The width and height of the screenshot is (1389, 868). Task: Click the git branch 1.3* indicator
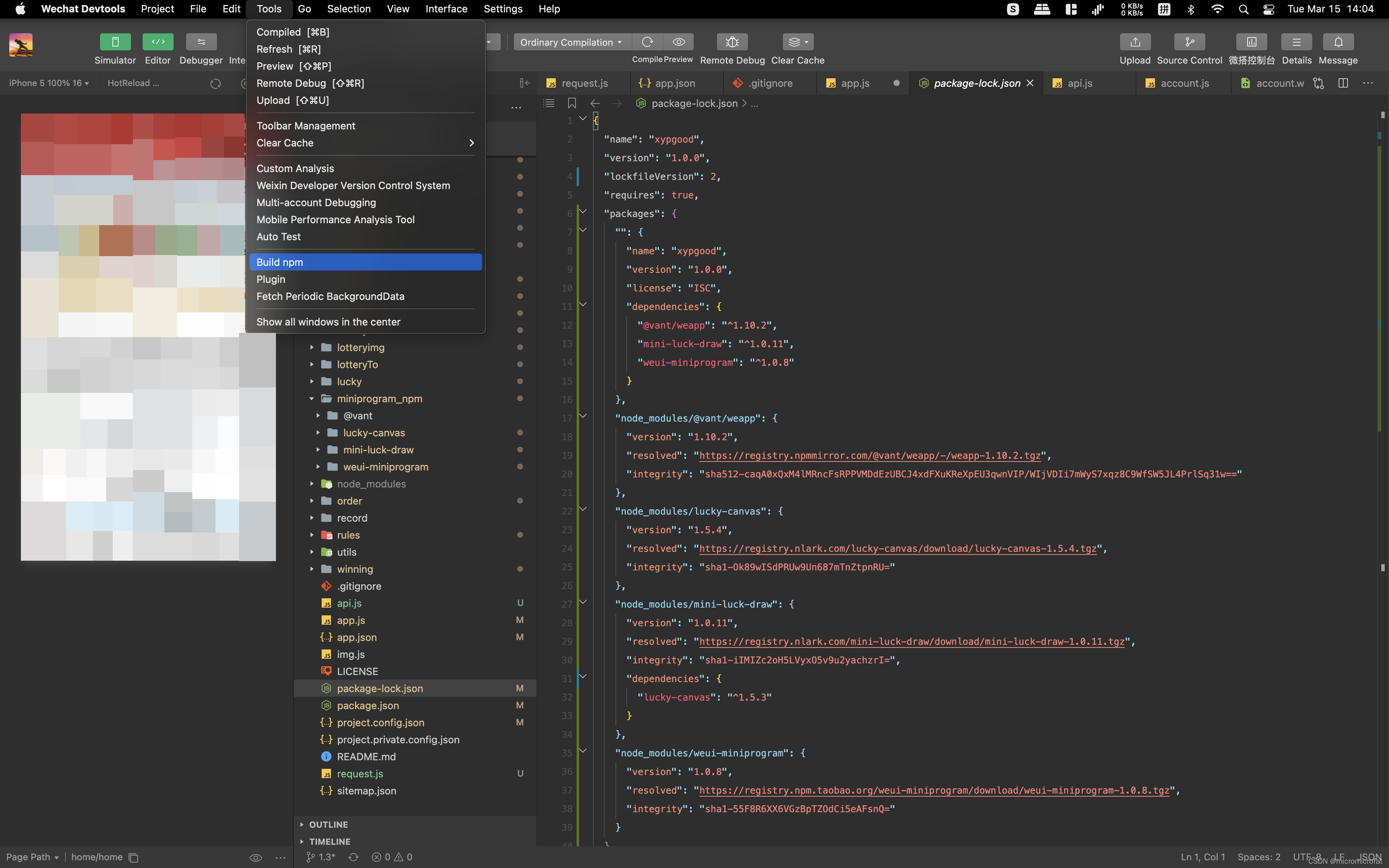(x=320, y=857)
